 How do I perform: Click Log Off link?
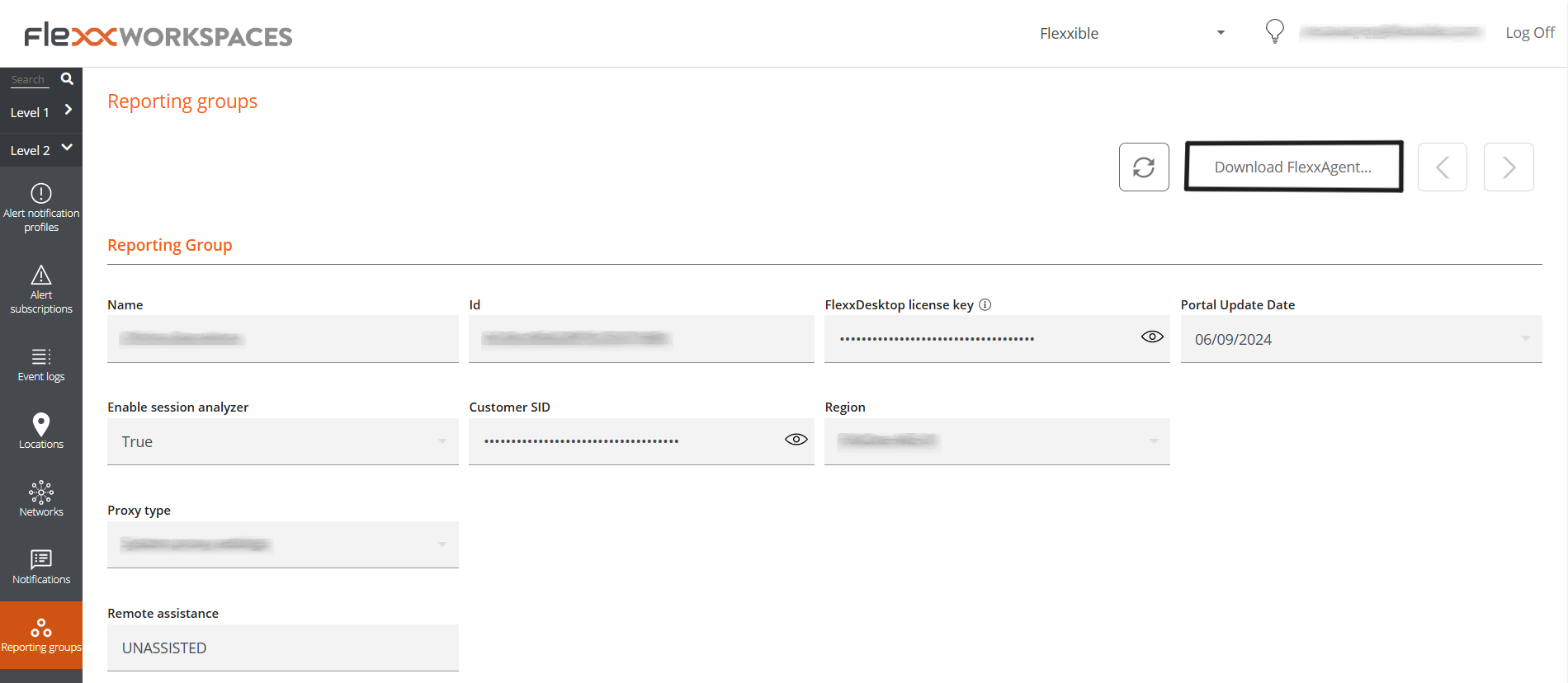tap(1530, 33)
